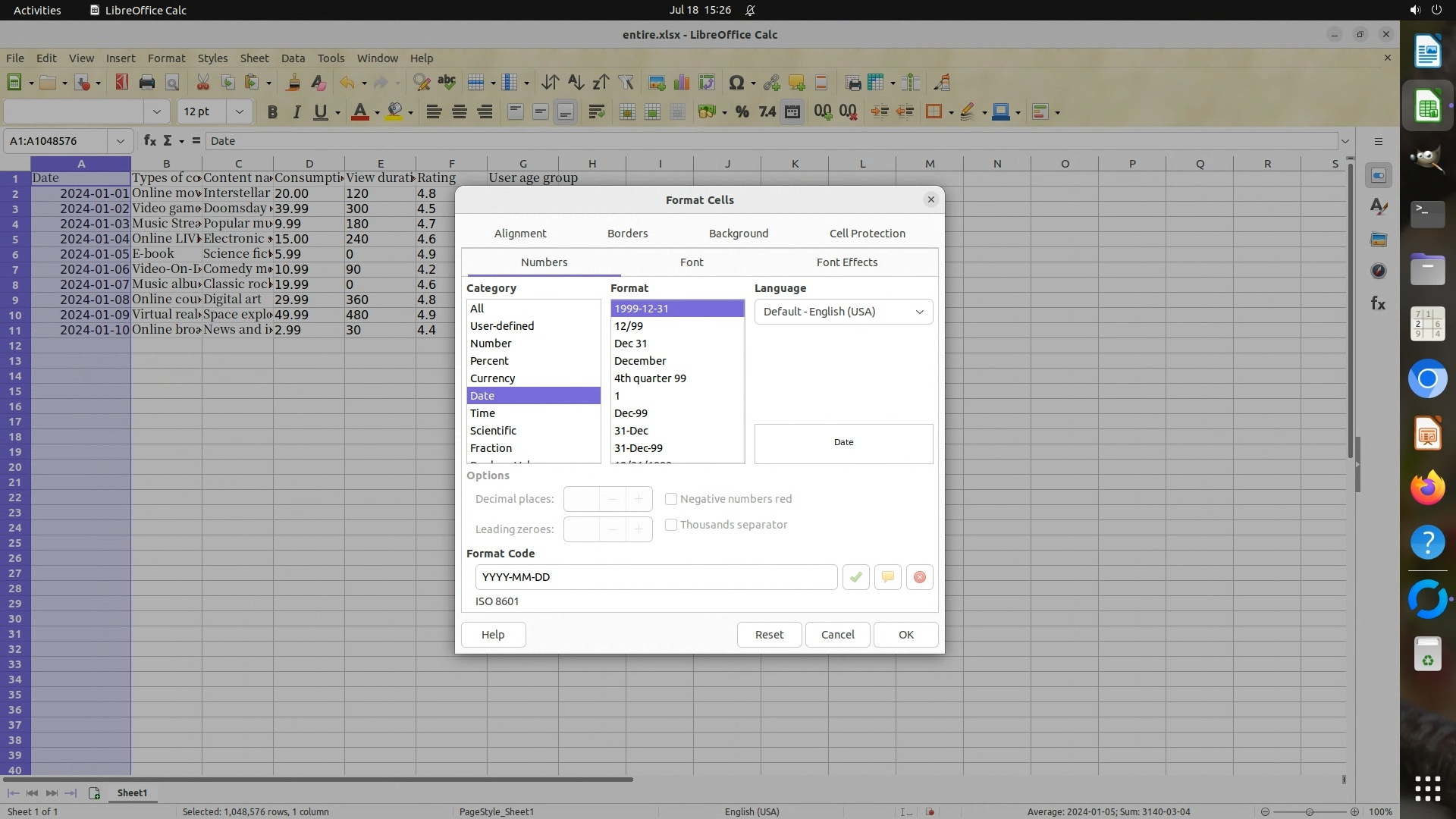Open Firefox from the dock

coord(1427,488)
